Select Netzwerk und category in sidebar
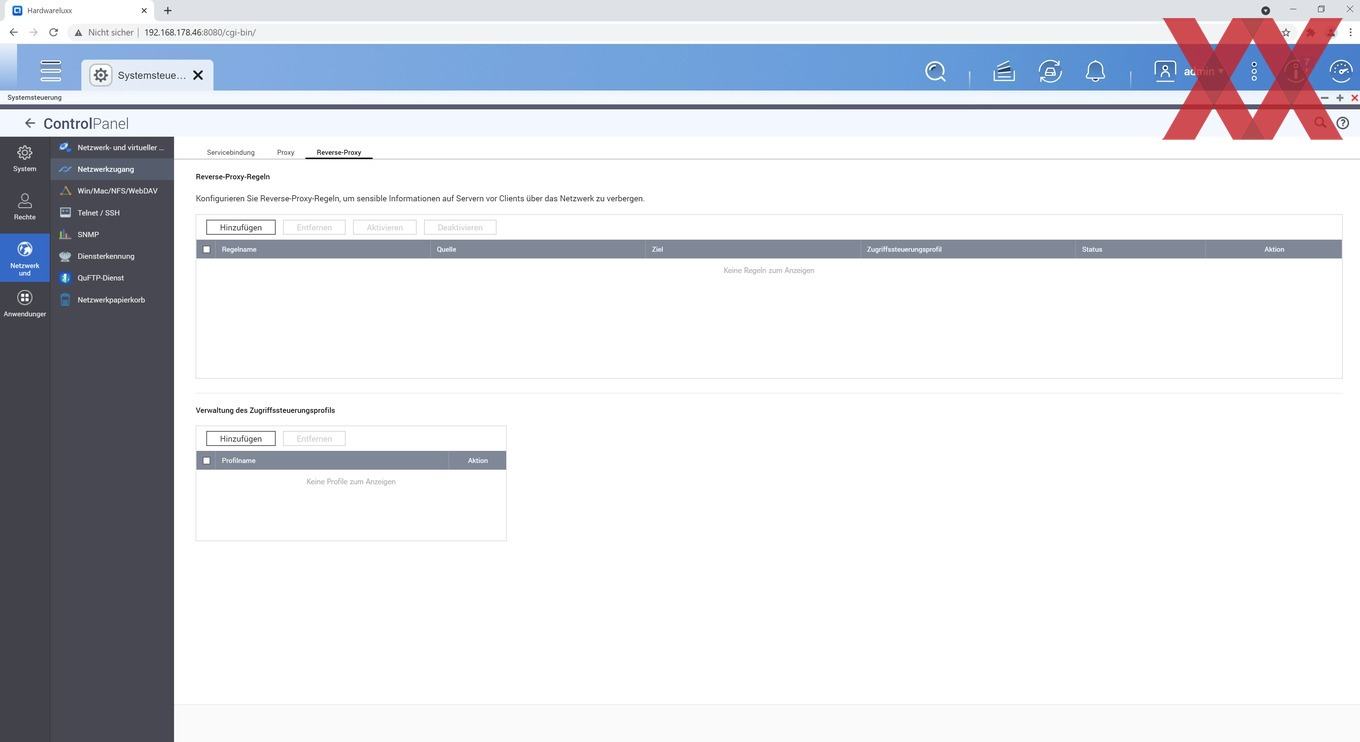Screen dimensions: 1360x742 (25, 258)
